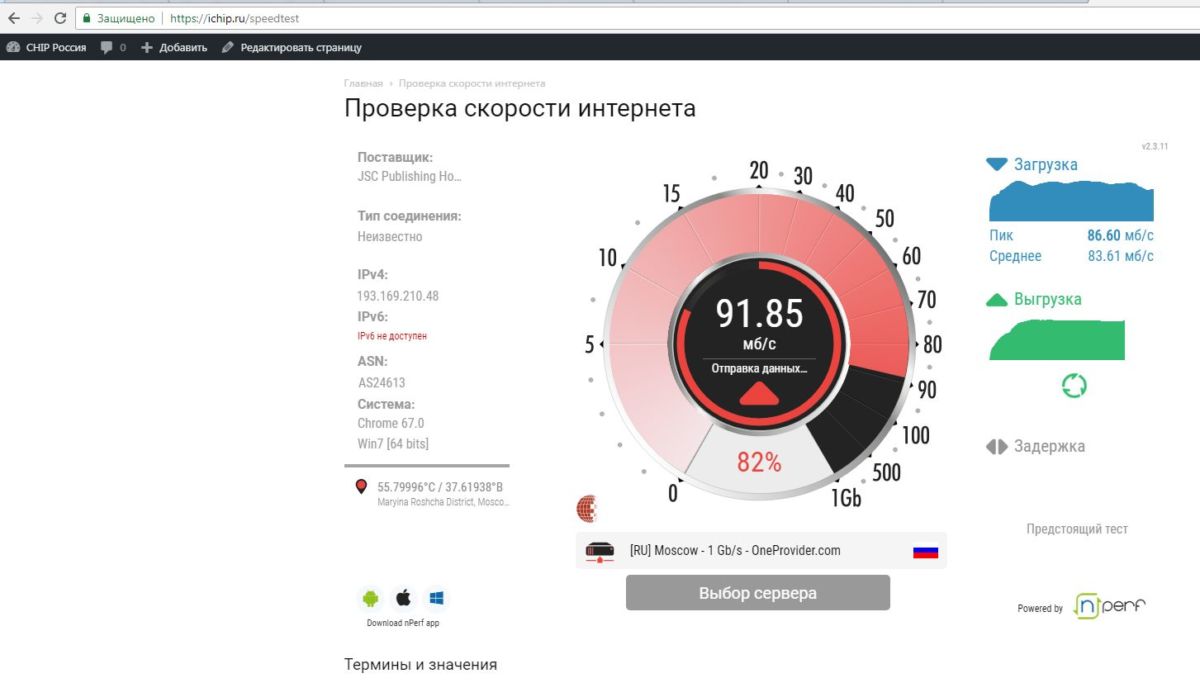Open the Добавить menu in admin bar
This screenshot has width=1200, height=683.
click(x=174, y=47)
